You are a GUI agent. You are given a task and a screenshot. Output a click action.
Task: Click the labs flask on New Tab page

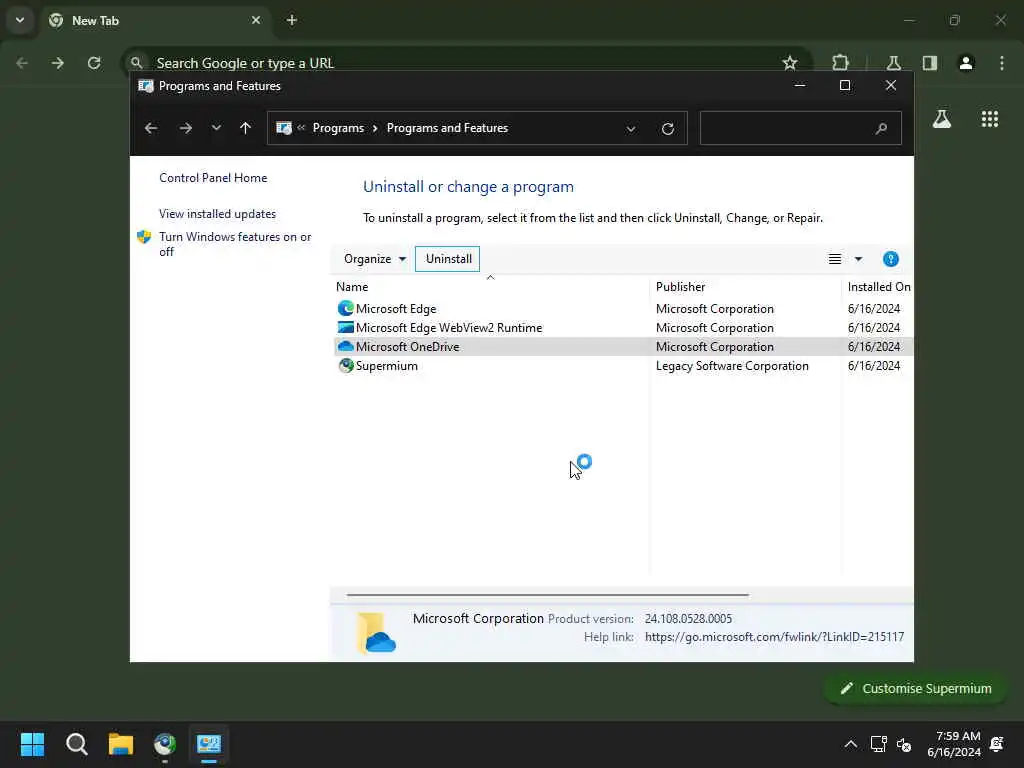[942, 119]
